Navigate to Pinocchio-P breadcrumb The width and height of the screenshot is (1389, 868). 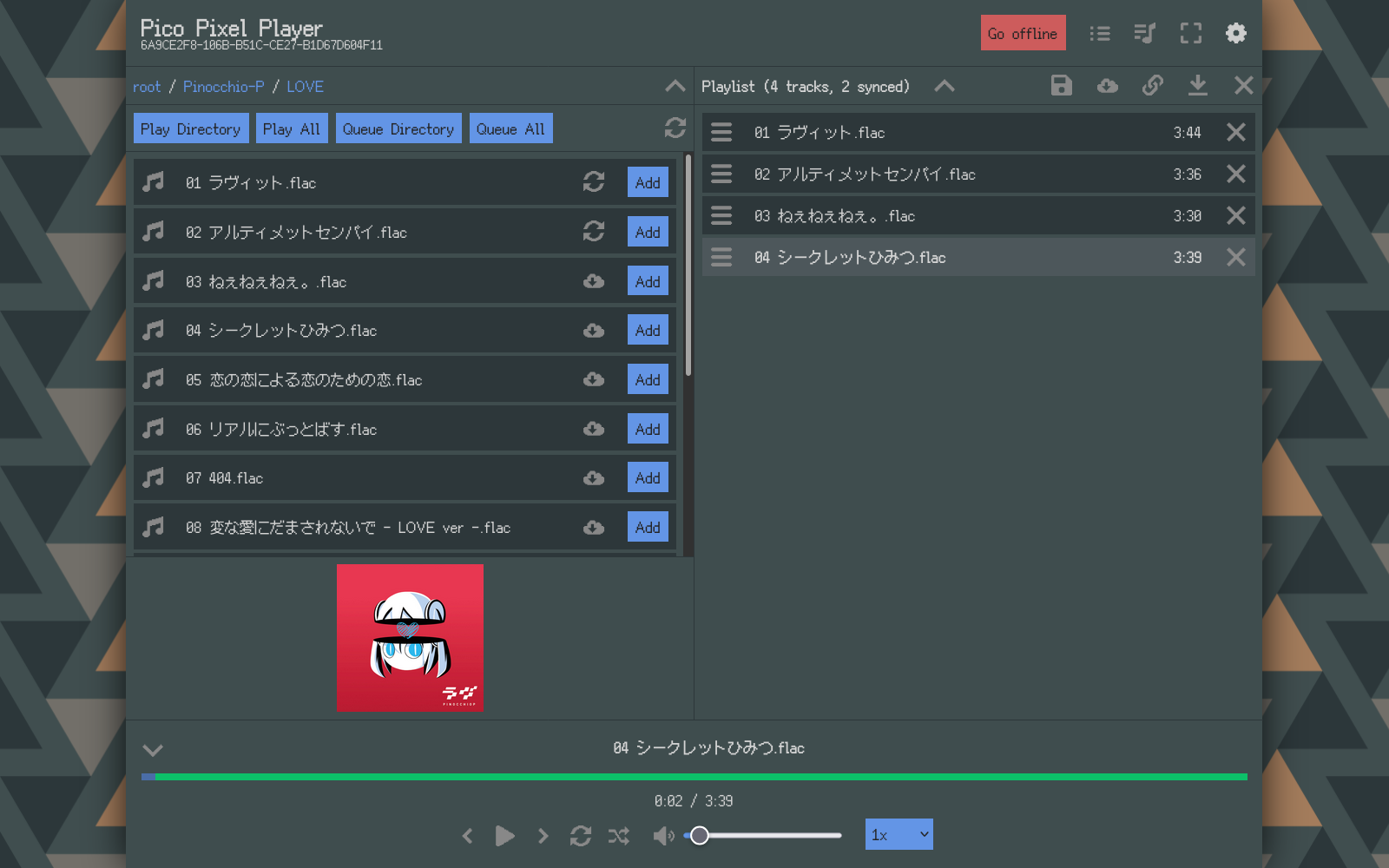(223, 87)
